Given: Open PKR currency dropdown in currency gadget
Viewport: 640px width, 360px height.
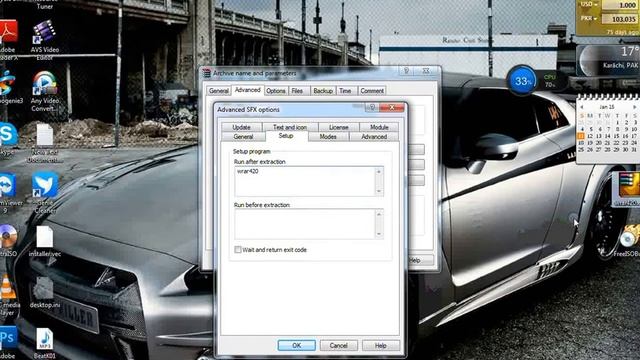Looking at the screenshot, I should click(589, 18).
